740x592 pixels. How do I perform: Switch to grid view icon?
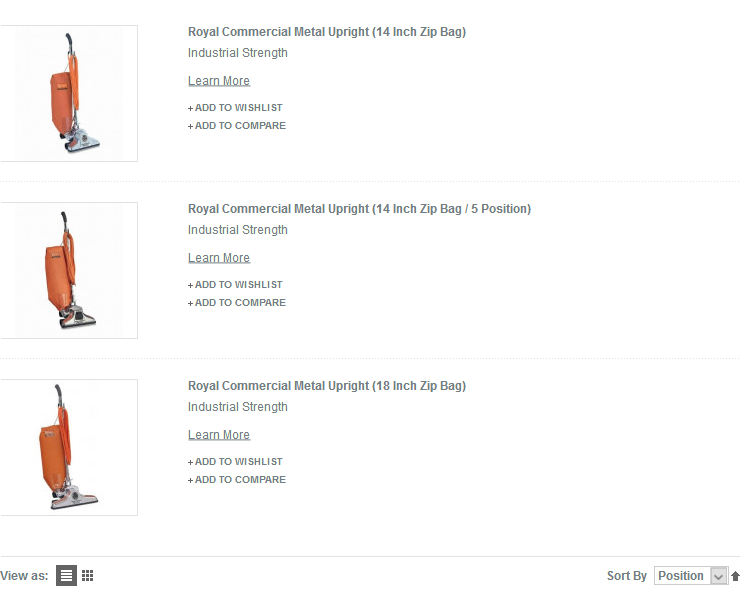87,575
